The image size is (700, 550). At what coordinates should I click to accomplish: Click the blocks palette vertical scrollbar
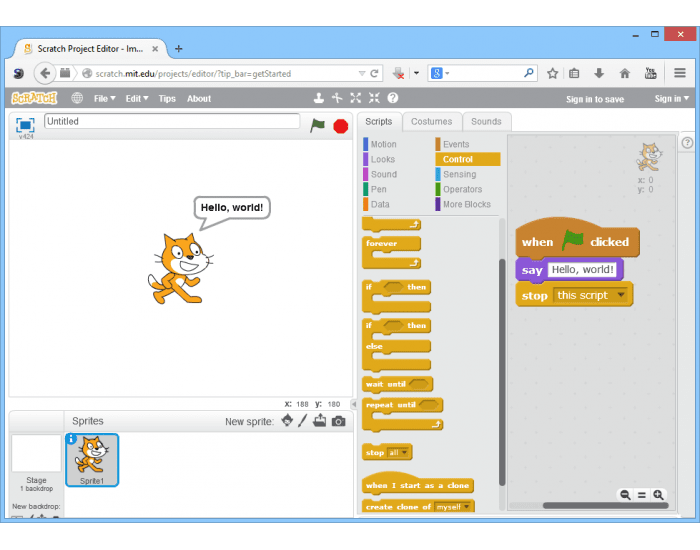click(502, 371)
